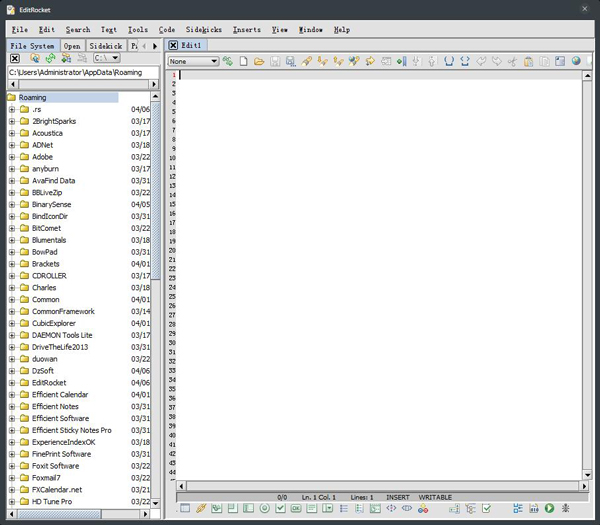
Task: Click the Open file folder icon in the toolbar
Action: [x=259, y=61]
